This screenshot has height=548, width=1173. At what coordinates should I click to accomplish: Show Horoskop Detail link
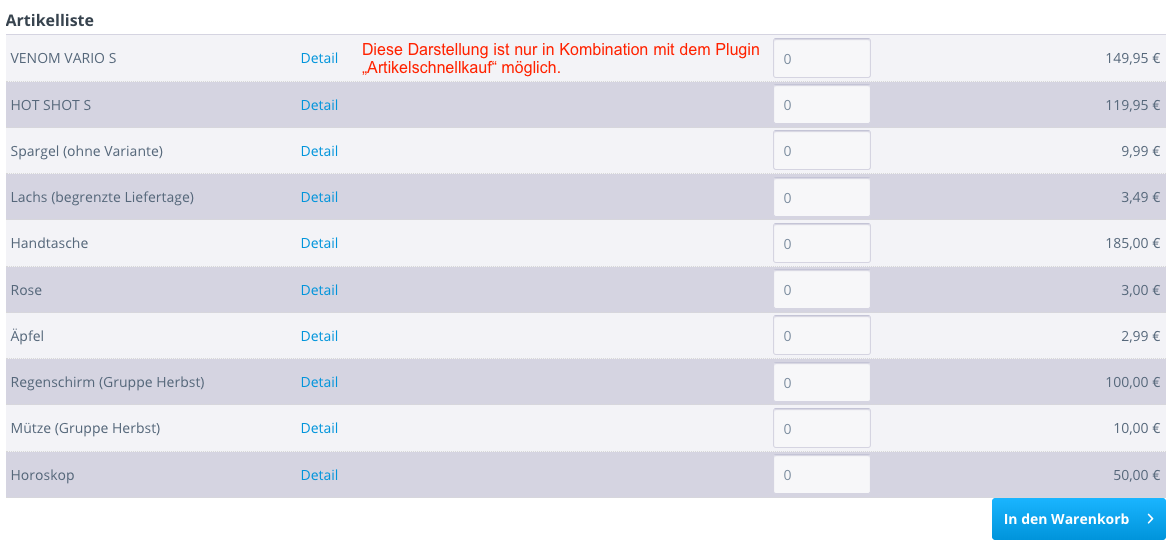(x=319, y=475)
